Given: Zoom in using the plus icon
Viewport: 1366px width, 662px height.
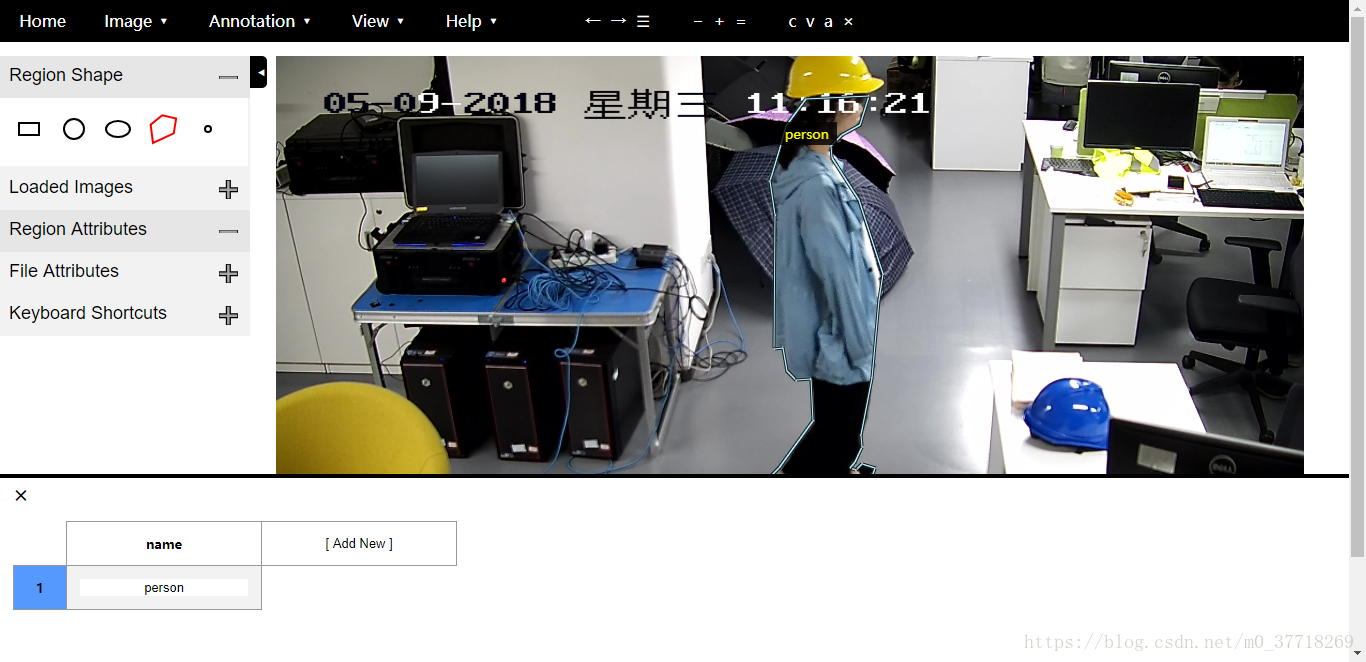Looking at the screenshot, I should (x=719, y=21).
